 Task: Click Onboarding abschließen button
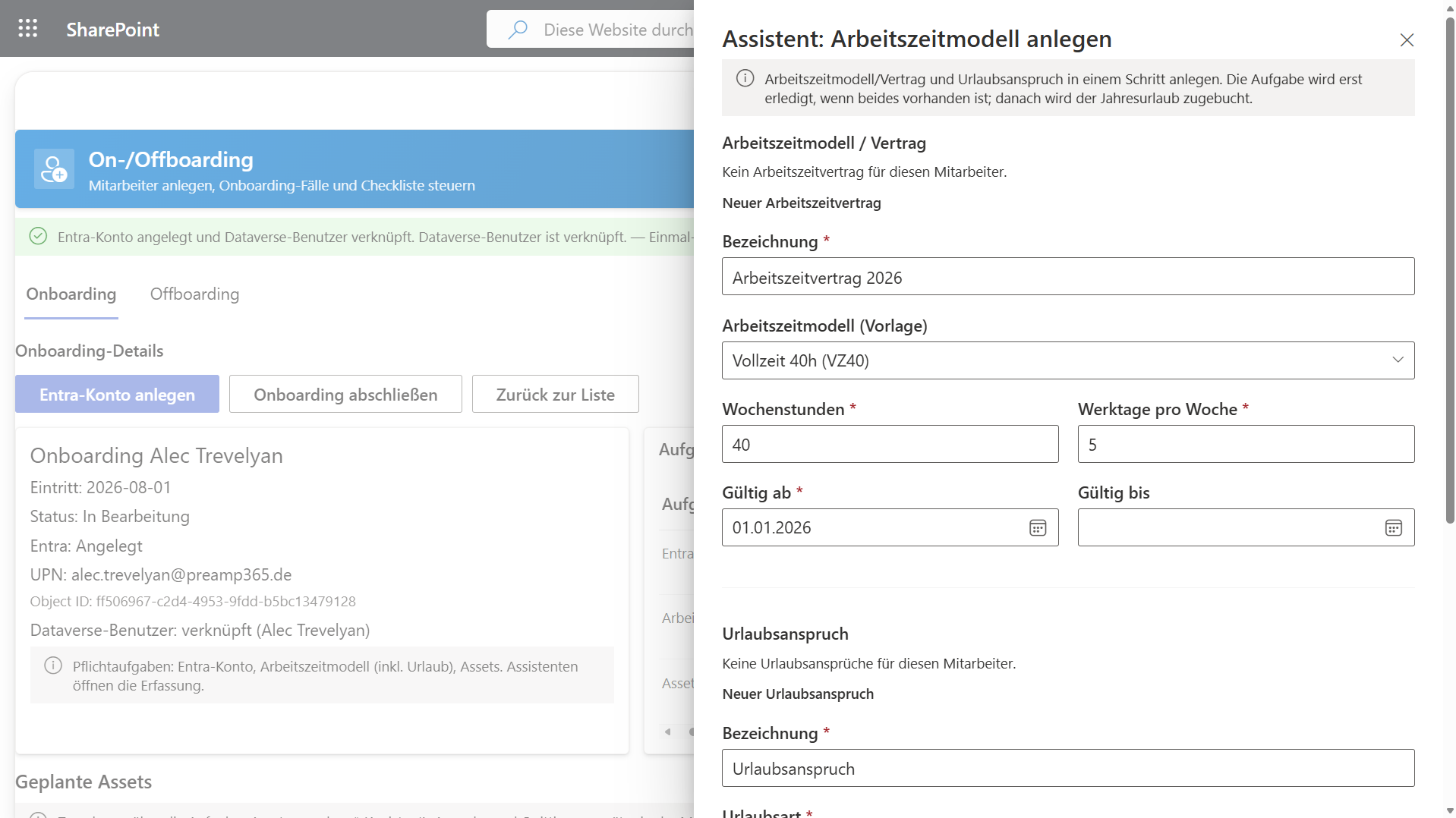pyautogui.click(x=345, y=394)
